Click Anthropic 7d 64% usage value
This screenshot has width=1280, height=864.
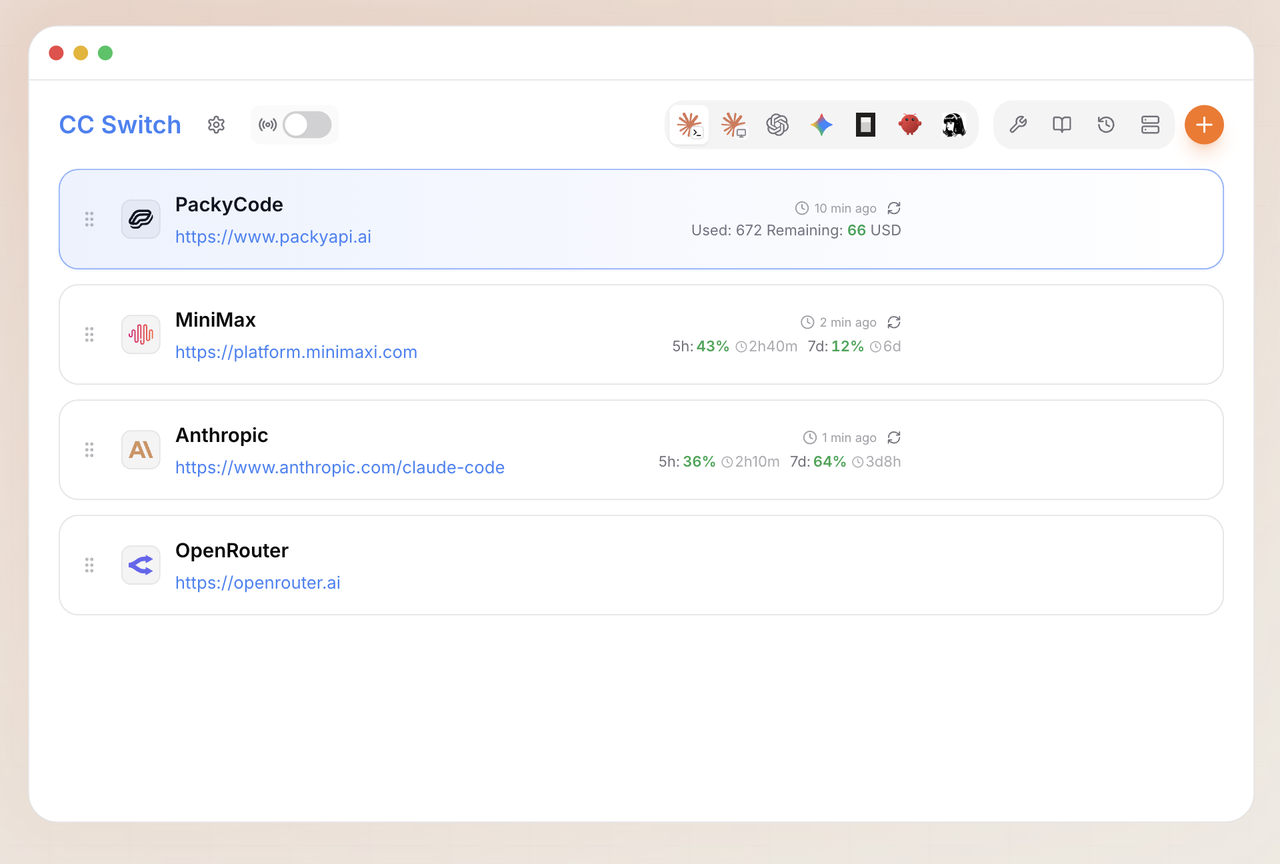click(830, 461)
